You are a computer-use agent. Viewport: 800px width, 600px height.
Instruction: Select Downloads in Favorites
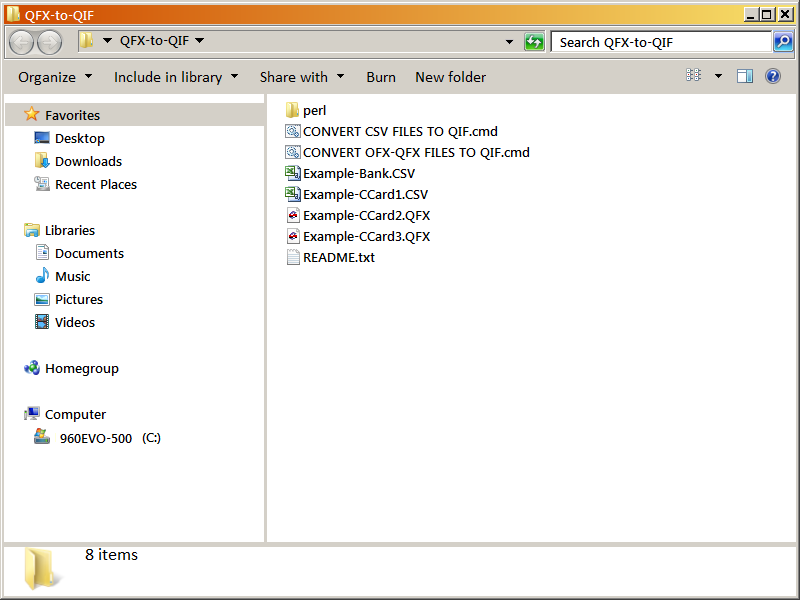(x=88, y=161)
